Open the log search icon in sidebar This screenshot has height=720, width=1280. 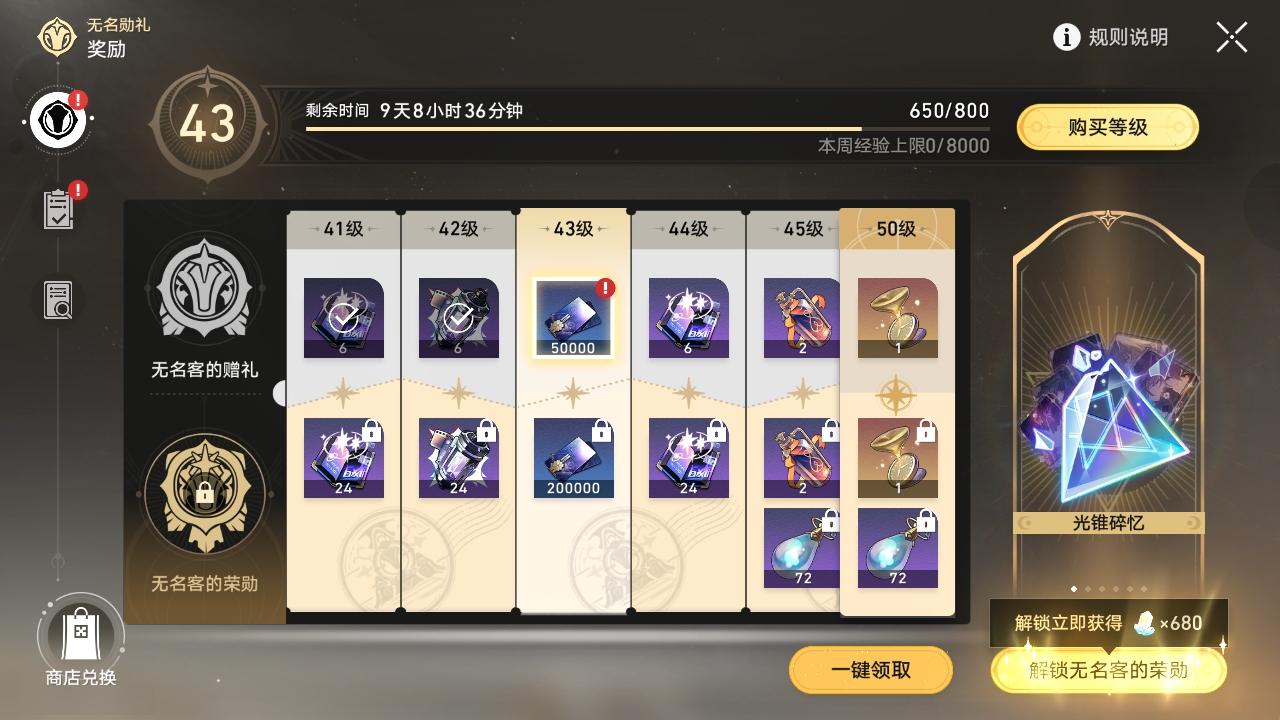[x=58, y=300]
